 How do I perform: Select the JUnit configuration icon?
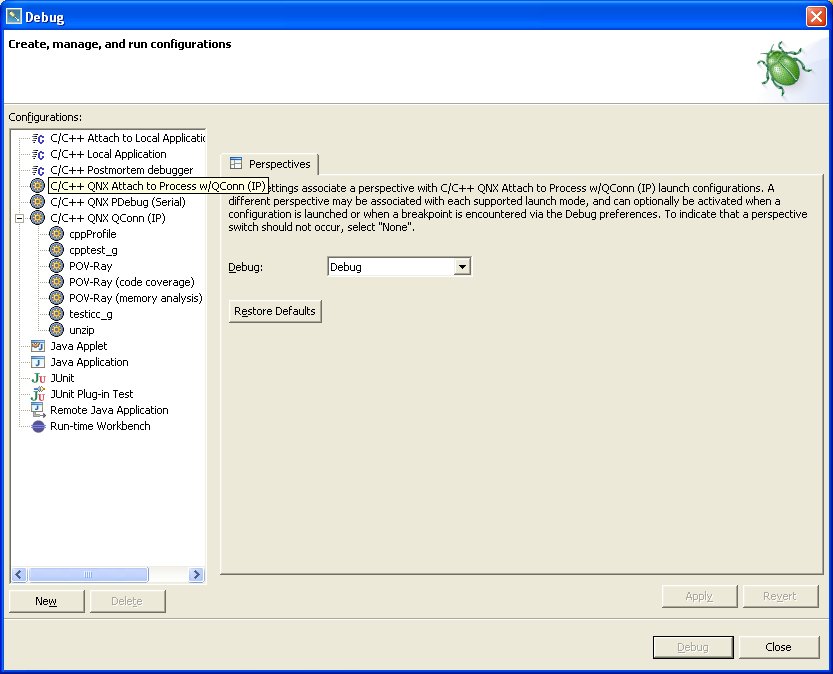click(x=38, y=378)
